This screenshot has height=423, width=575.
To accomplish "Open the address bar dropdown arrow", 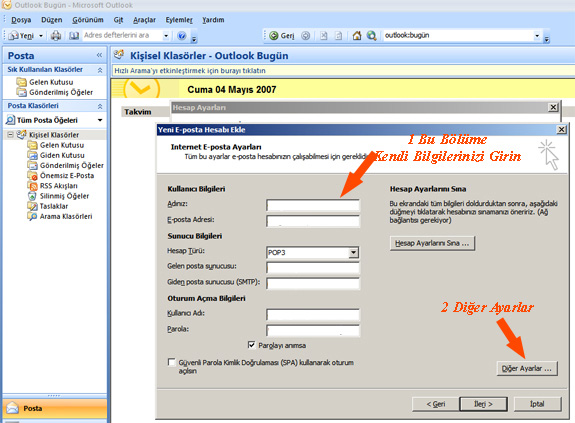I will click(537, 36).
